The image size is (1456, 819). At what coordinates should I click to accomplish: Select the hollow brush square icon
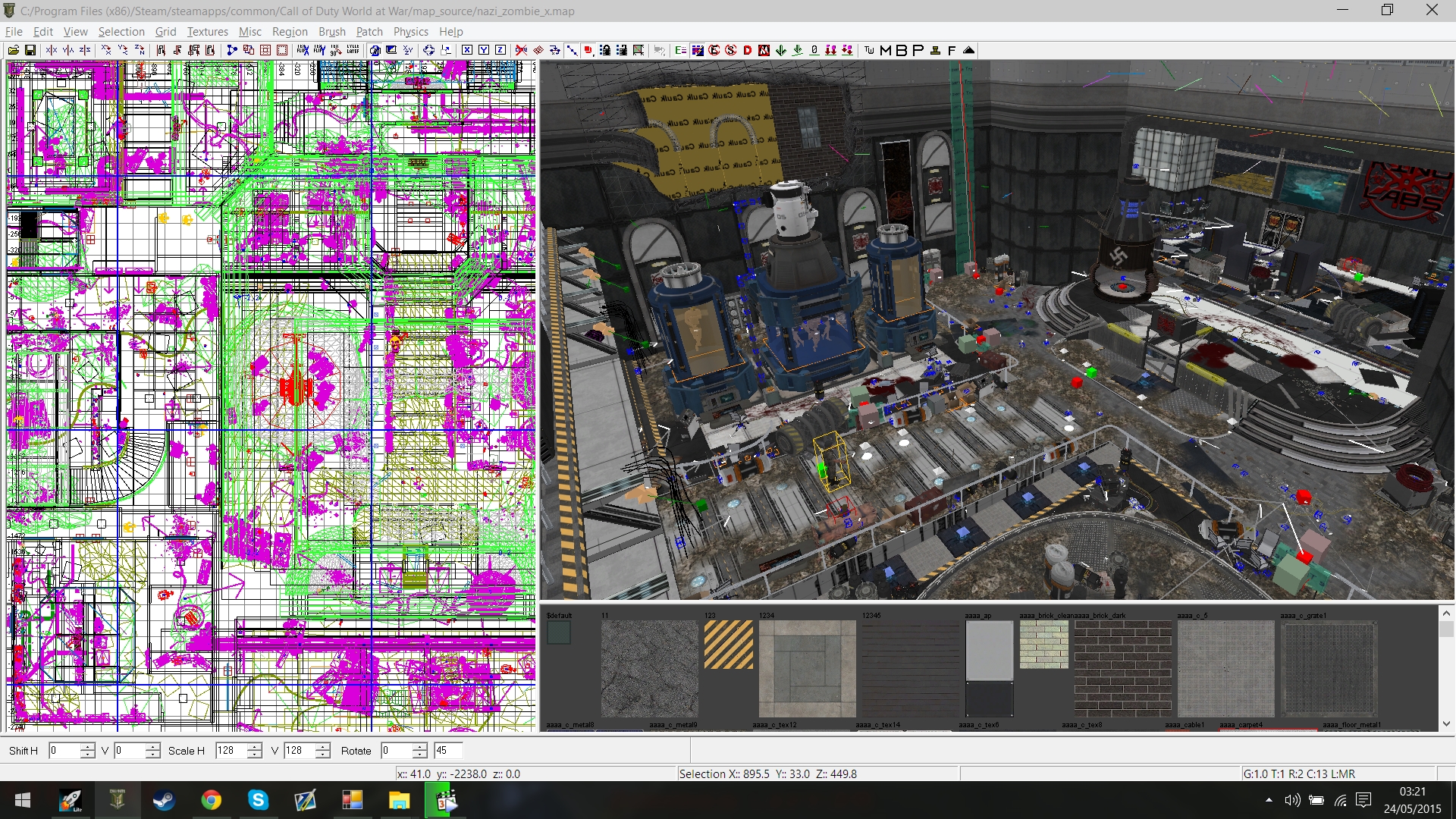click(x=265, y=50)
